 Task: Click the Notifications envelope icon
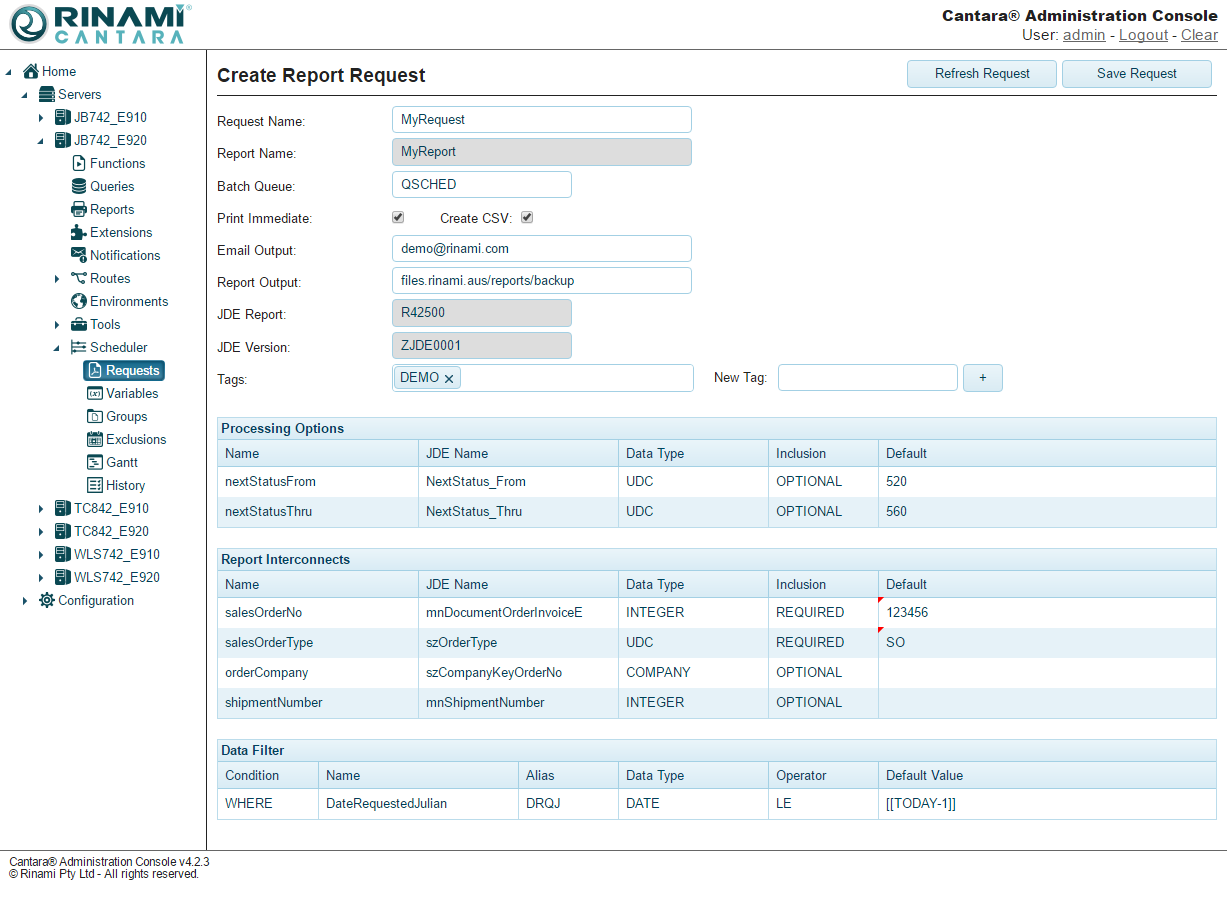(x=79, y=255)
